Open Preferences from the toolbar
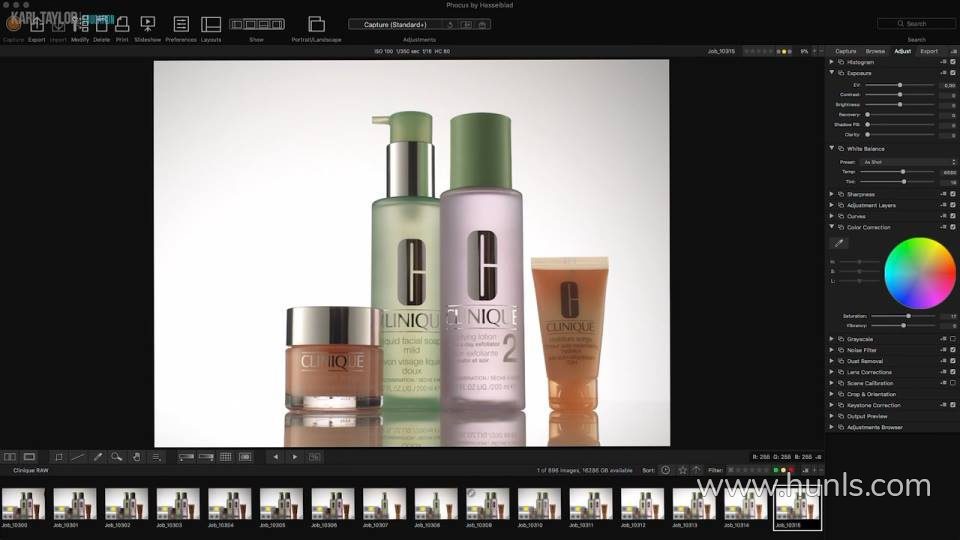Image resolution: width=960 pixels, height=540 pixels. [x=181, y=24]
